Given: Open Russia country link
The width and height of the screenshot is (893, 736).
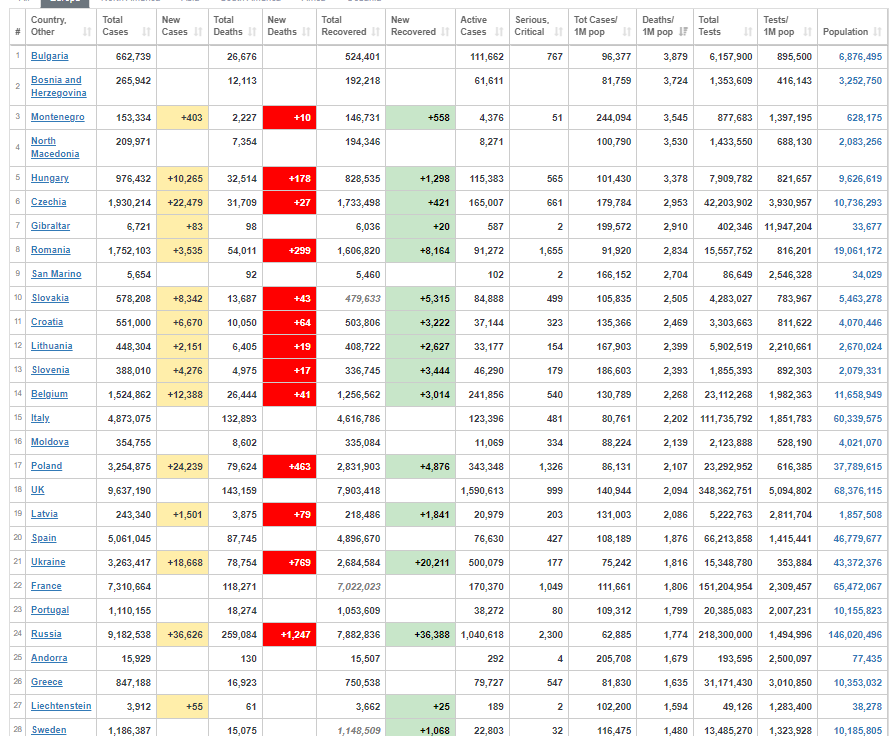Looking at the screenshot, I should [46, 633].
